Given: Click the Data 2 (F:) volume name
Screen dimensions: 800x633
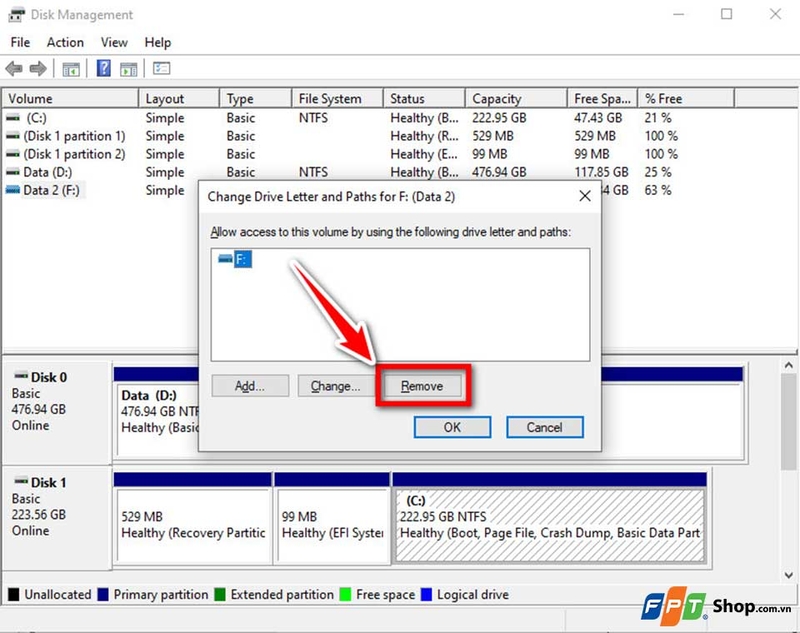Looking at the screenshot, I should 52,190.
